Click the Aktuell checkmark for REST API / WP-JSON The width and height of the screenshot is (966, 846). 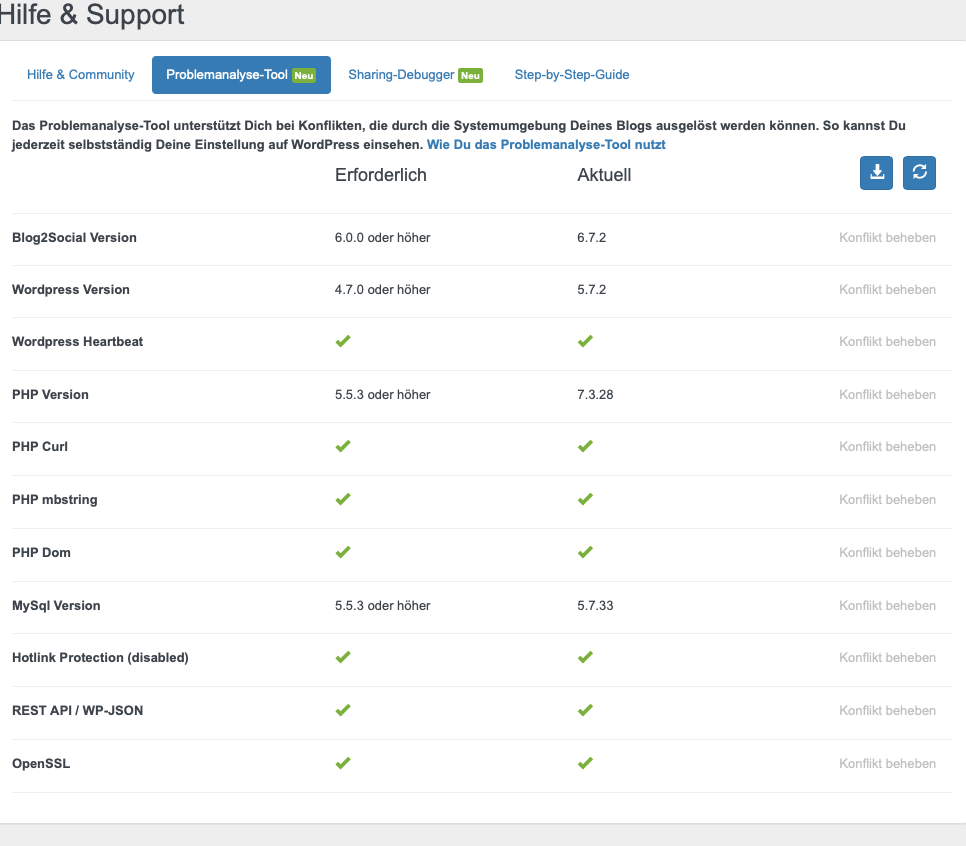(x=585, y=710)
